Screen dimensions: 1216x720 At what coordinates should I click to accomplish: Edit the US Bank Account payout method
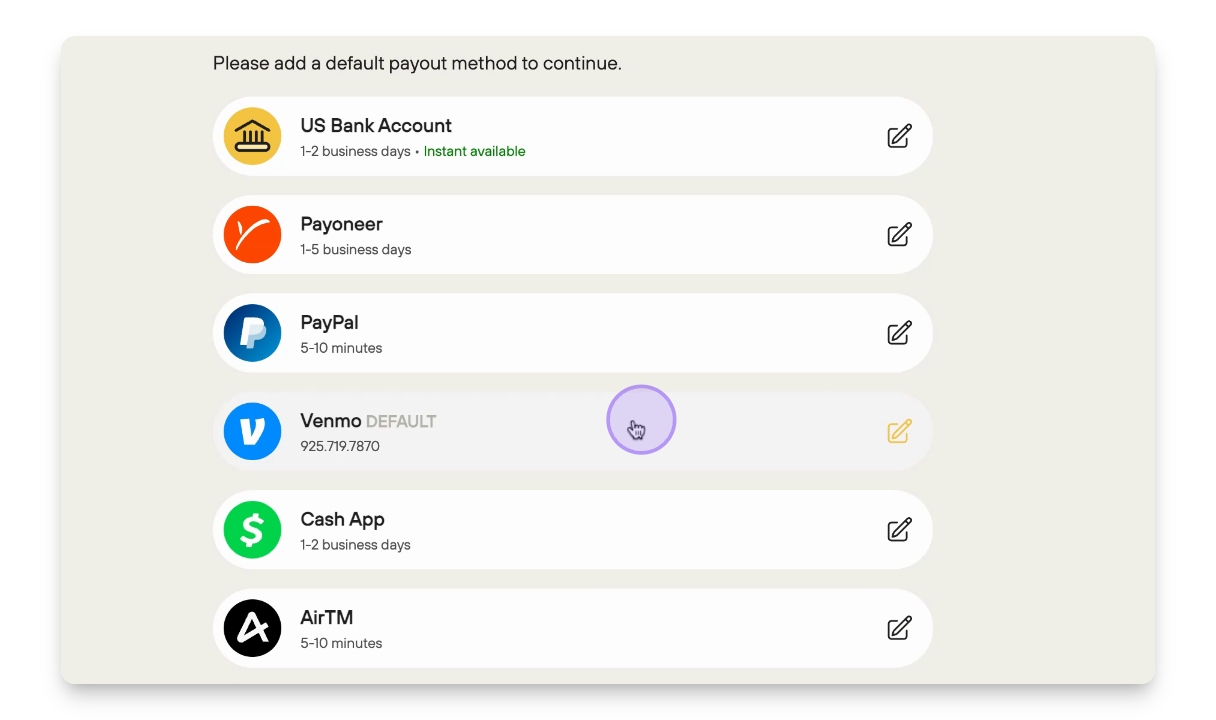(x=899, y=136)
